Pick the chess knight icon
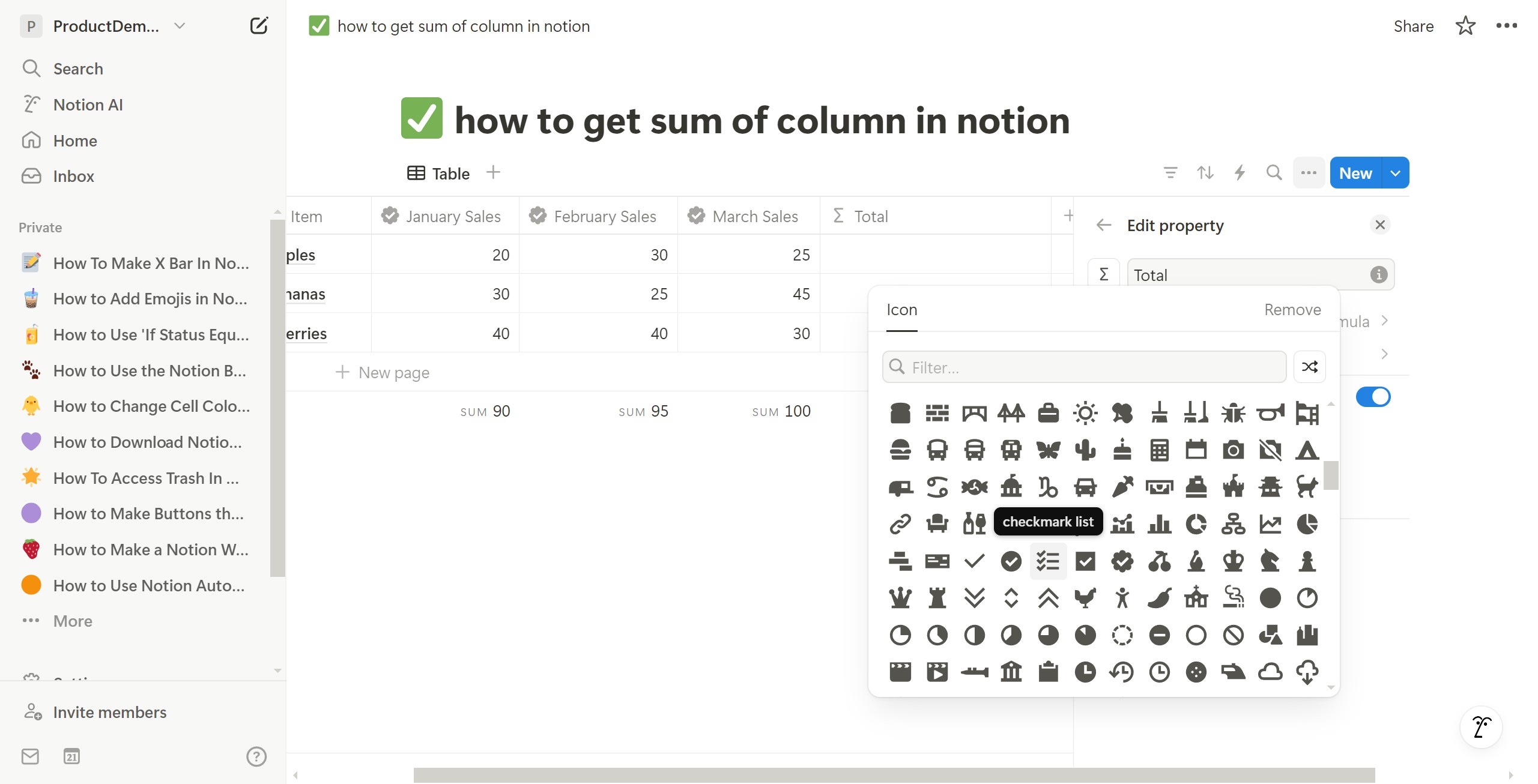 pos(1270,561)
